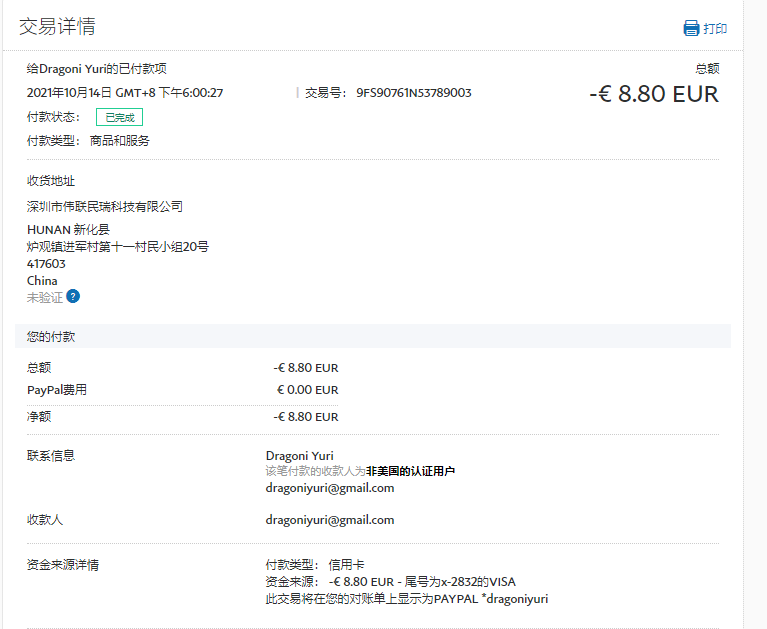Click the transaction date 2021年10月14日

69,93
